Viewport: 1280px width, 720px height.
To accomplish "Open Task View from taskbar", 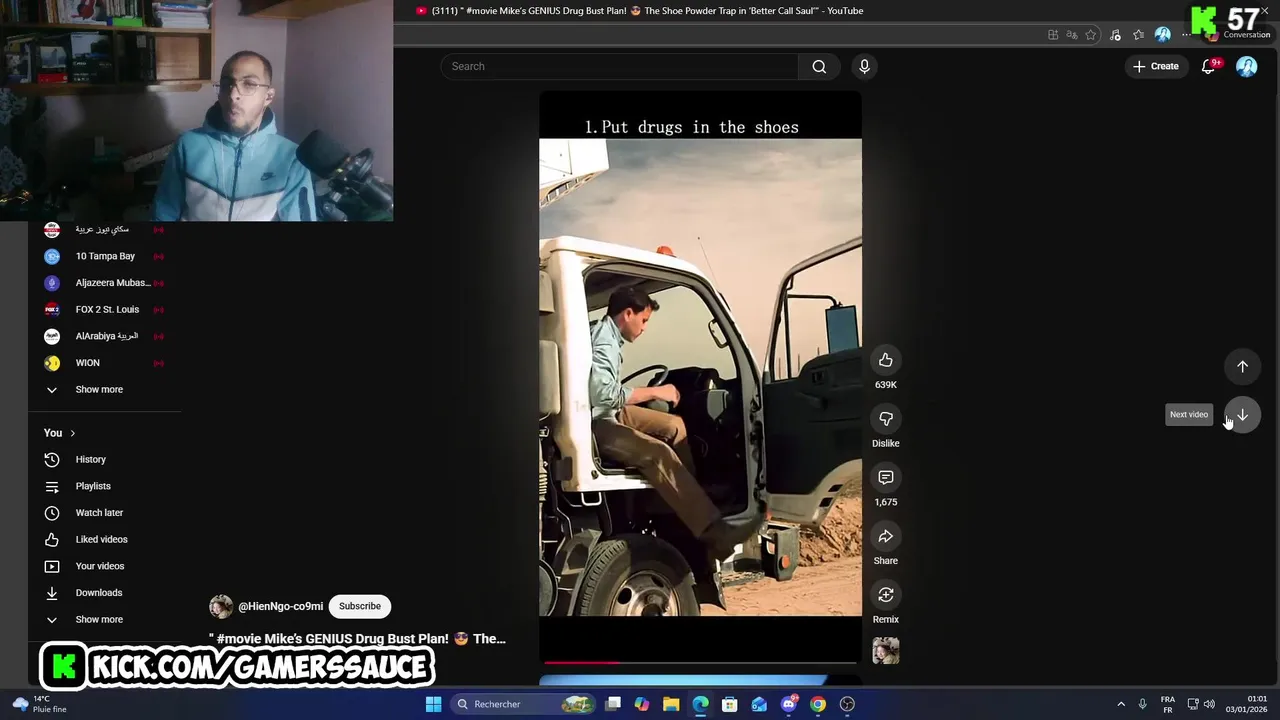I will tap(613, 704).
